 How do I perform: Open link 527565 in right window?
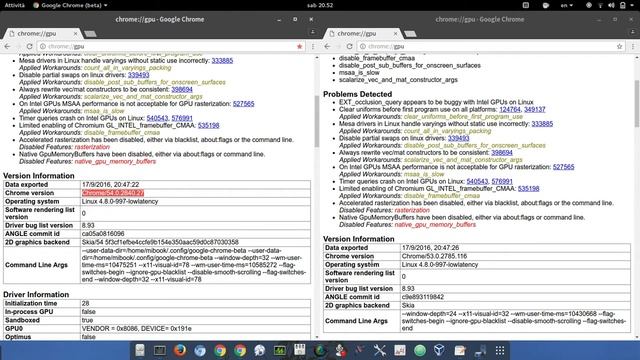(564, 167)
